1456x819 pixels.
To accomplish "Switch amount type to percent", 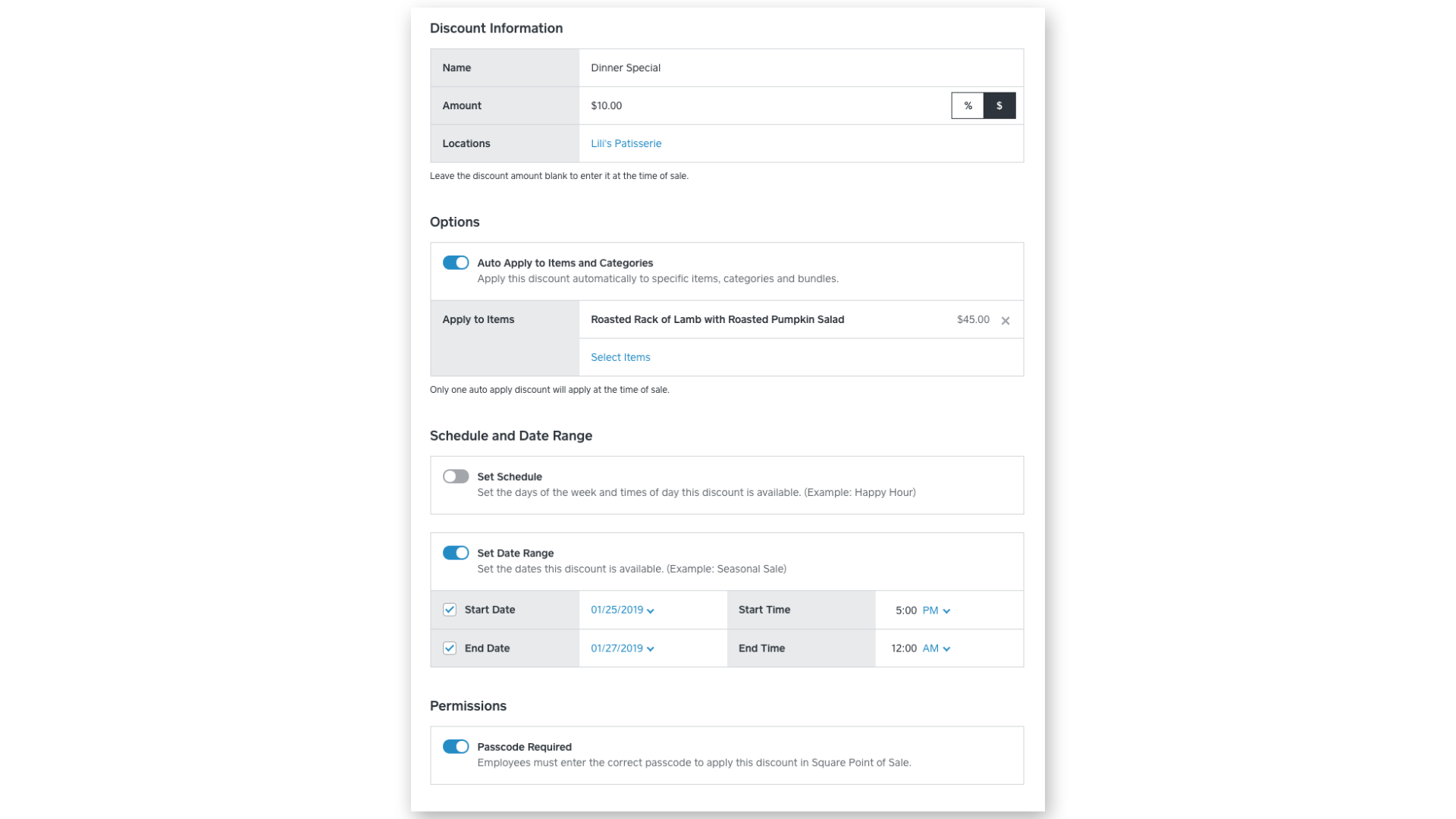I will 967,106.
